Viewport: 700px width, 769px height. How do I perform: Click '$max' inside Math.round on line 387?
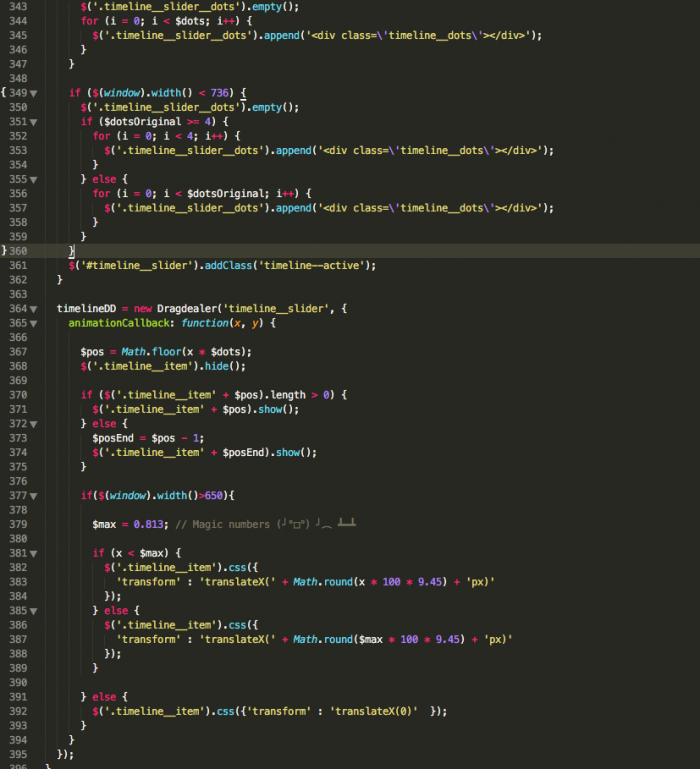point(371,639)
